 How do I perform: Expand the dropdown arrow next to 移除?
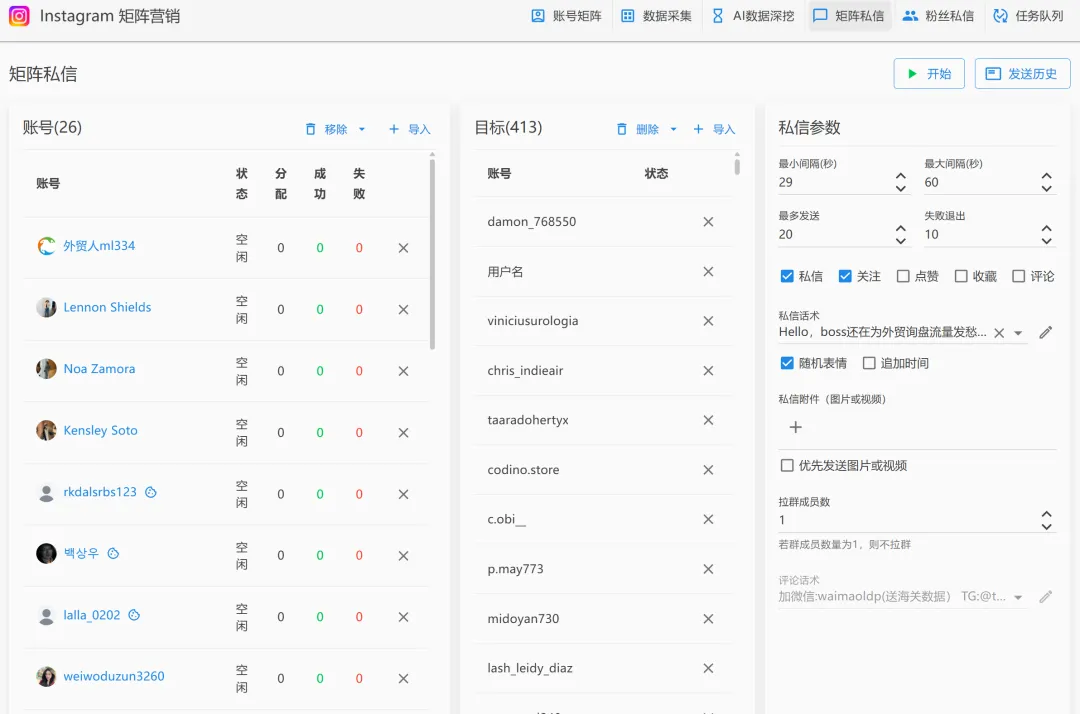coord(361,128)
